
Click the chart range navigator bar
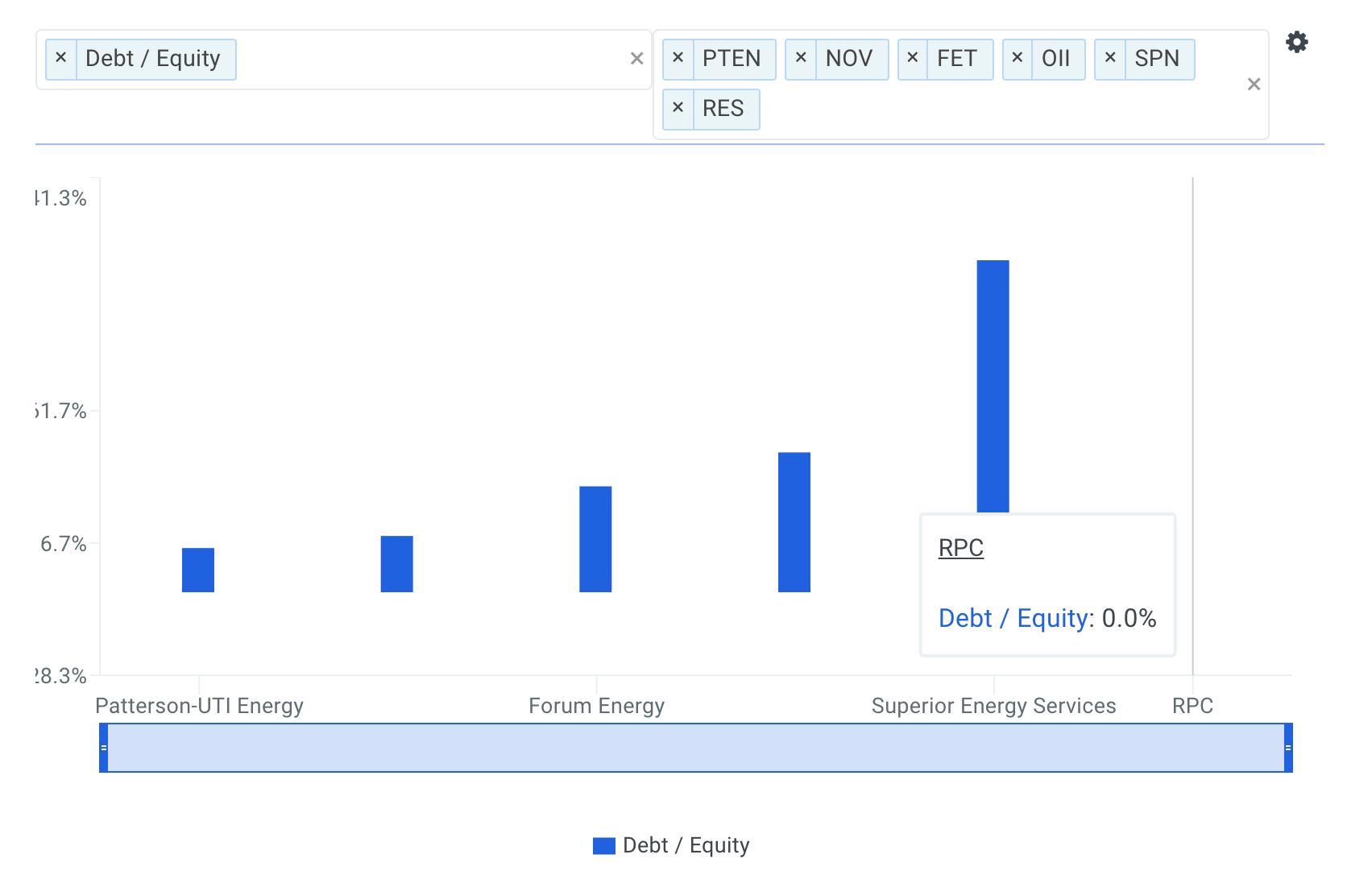(x=696, y=748)
